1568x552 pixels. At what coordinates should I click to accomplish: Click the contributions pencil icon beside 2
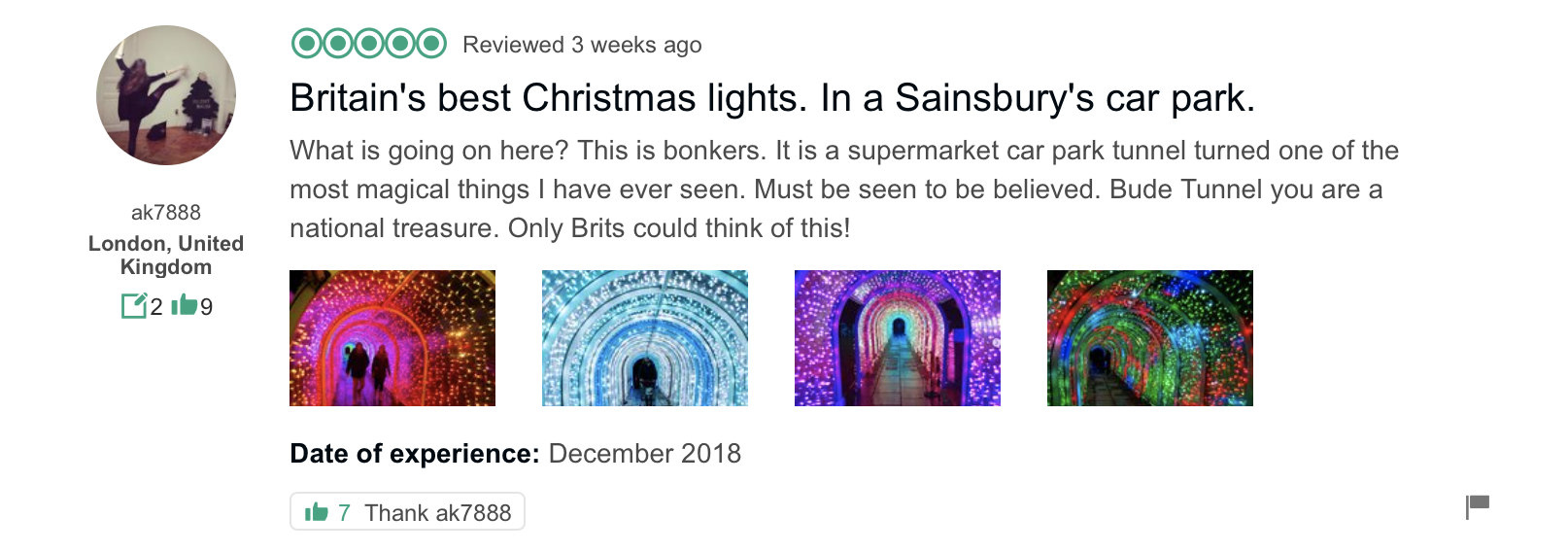point(133,306)
